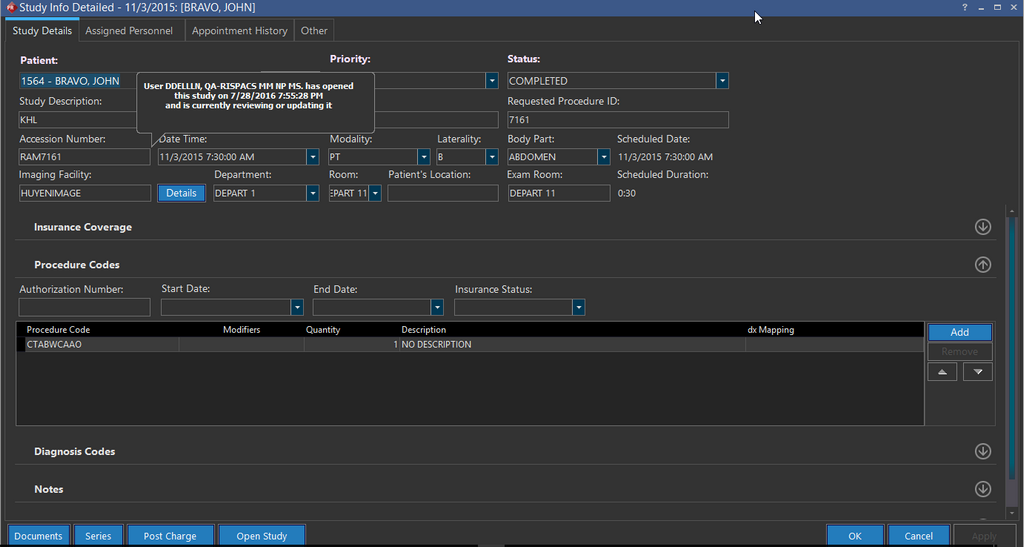
Task: Move procedure code down with arrow button
Action: (977, 372)
